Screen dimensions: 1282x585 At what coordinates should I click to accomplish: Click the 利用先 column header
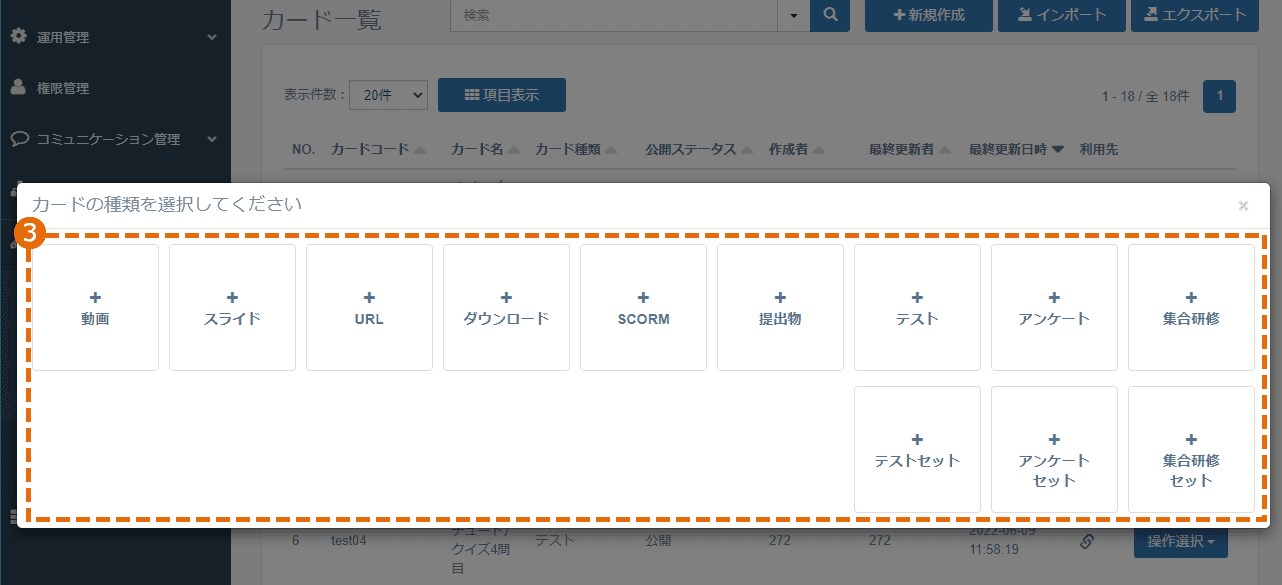pos(1099,149)
